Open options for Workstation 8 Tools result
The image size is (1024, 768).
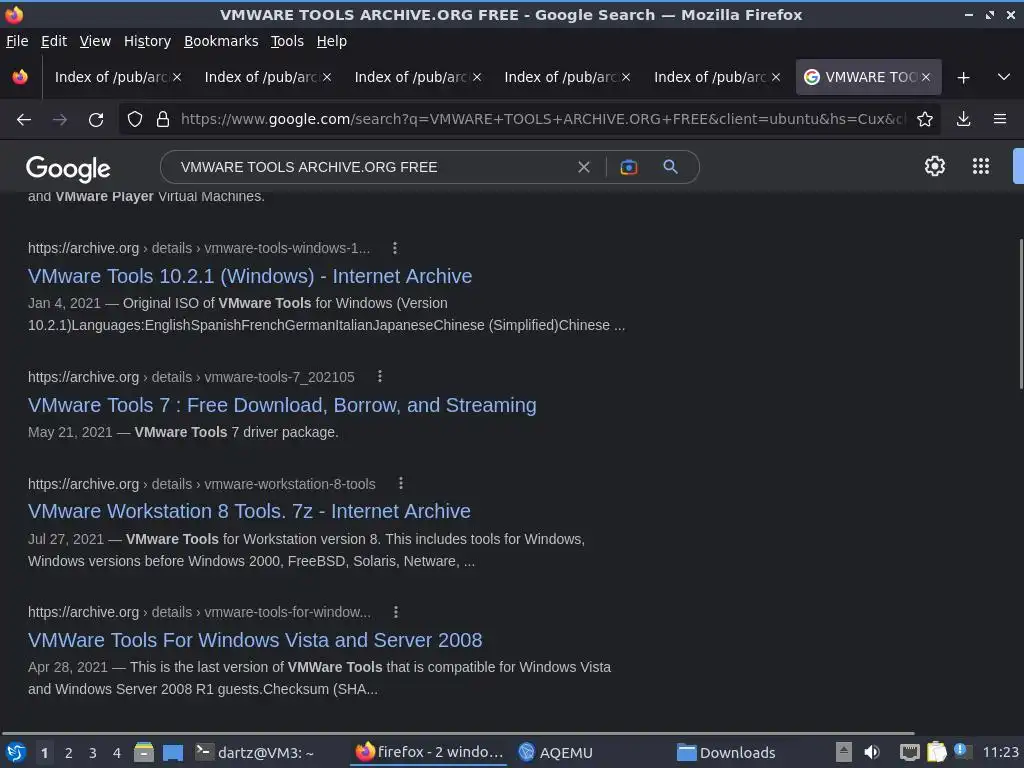(401, 483)
